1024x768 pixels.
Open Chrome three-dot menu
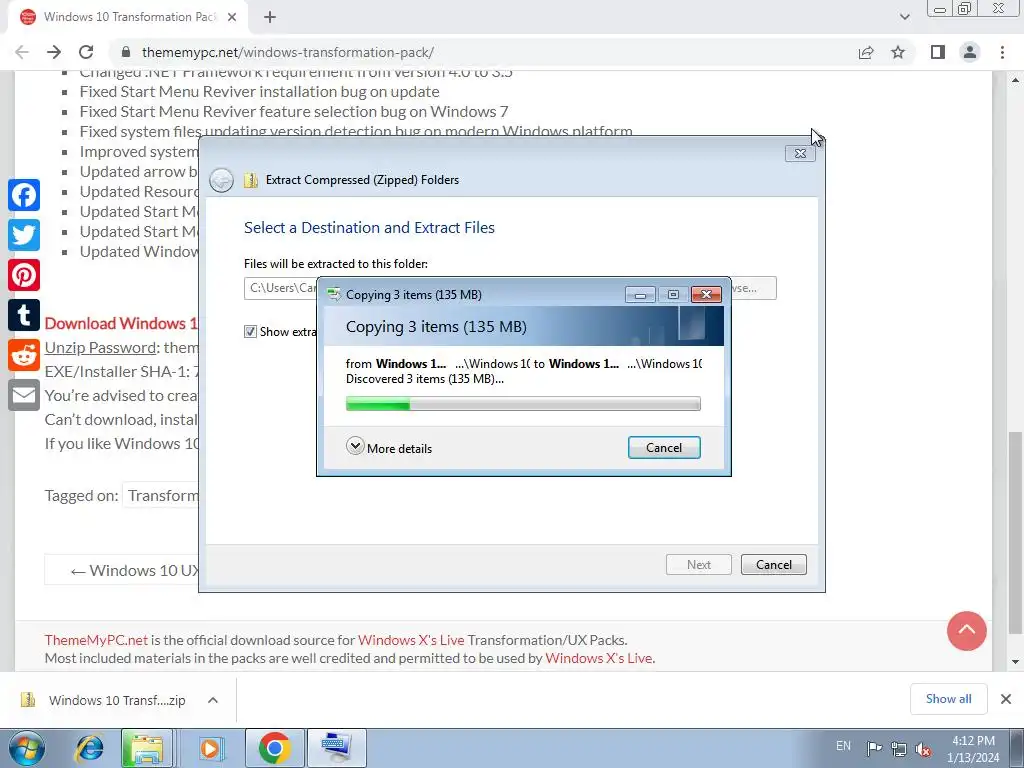click(x=1002, y=52)
